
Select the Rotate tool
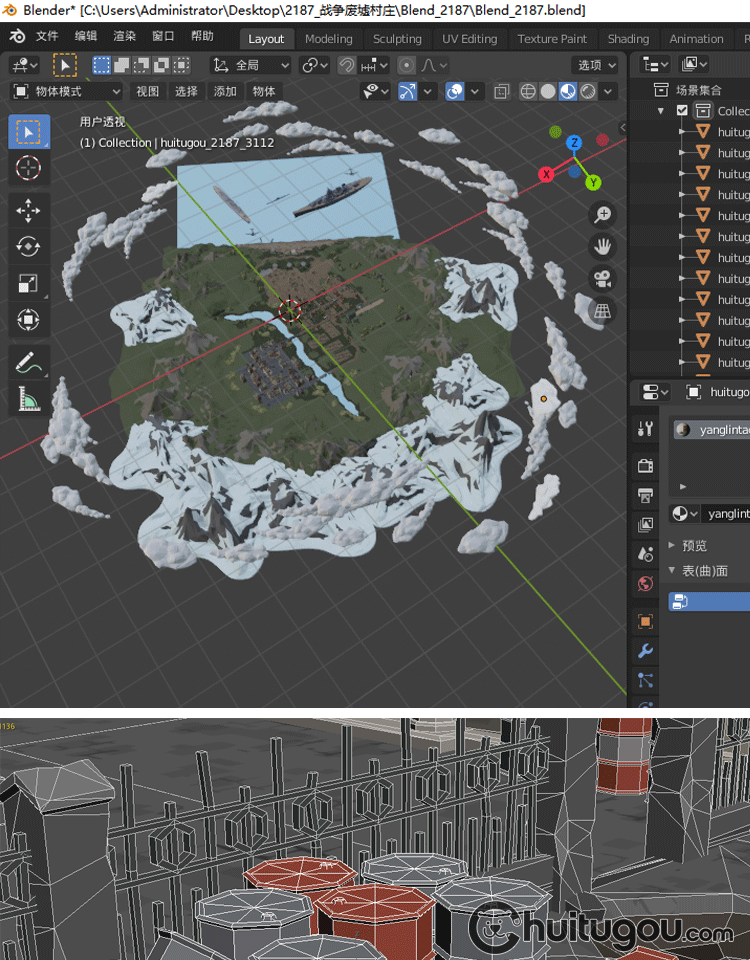(x=28, y=246)
